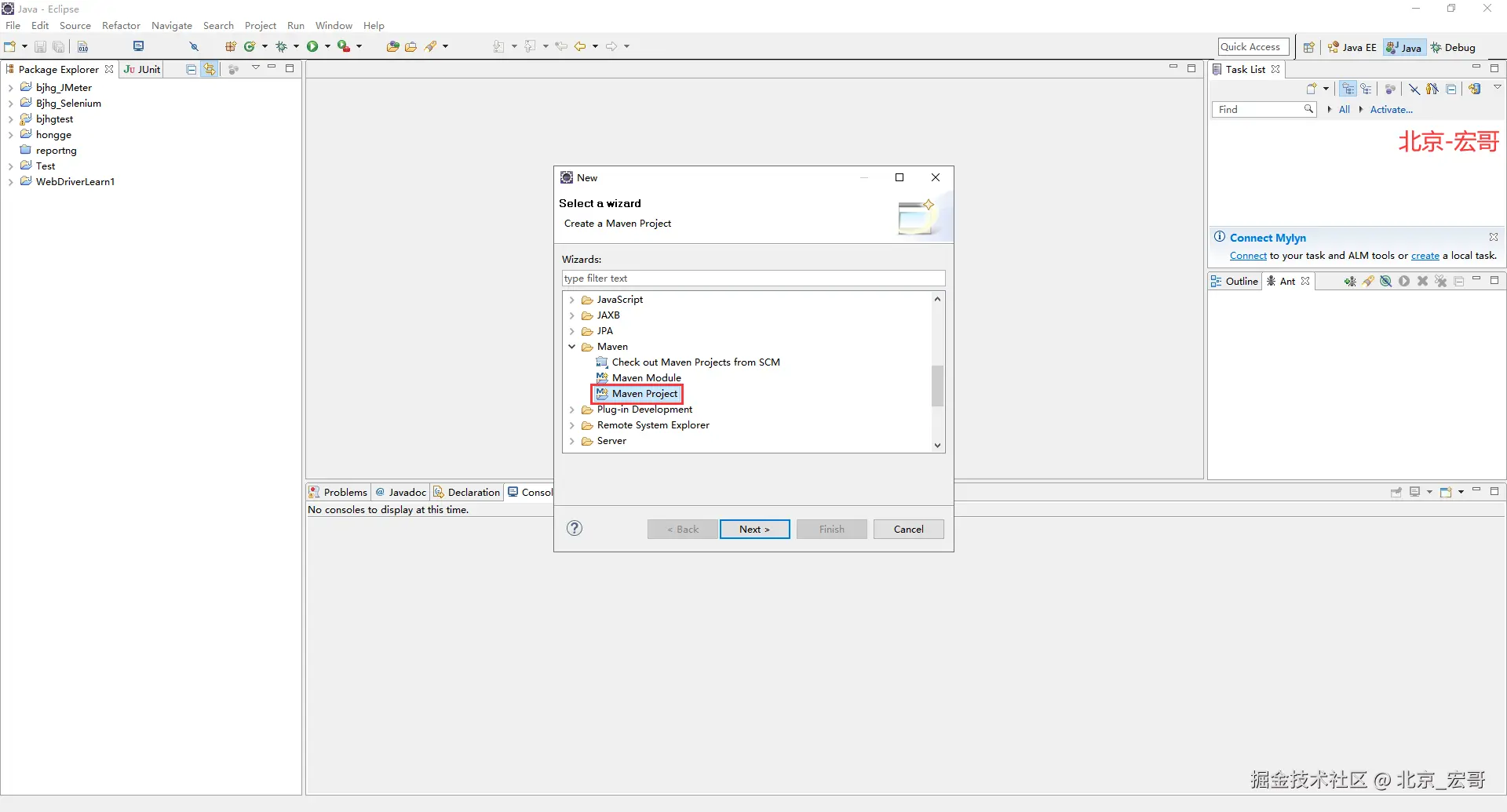Toggle Link with Editor in Package Explorer
This screenshot has width=1507, height=812.
[x=210, y=69]
